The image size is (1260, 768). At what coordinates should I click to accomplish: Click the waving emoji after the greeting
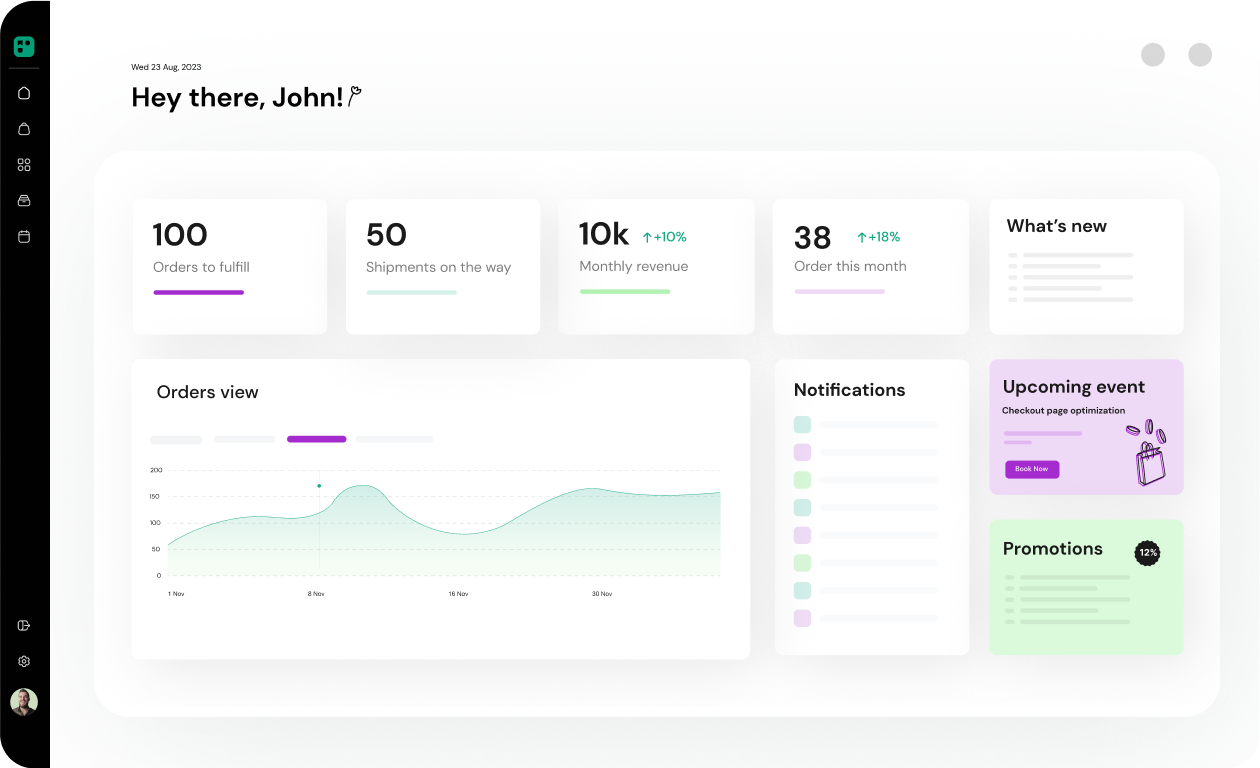[x=355, y=97]
